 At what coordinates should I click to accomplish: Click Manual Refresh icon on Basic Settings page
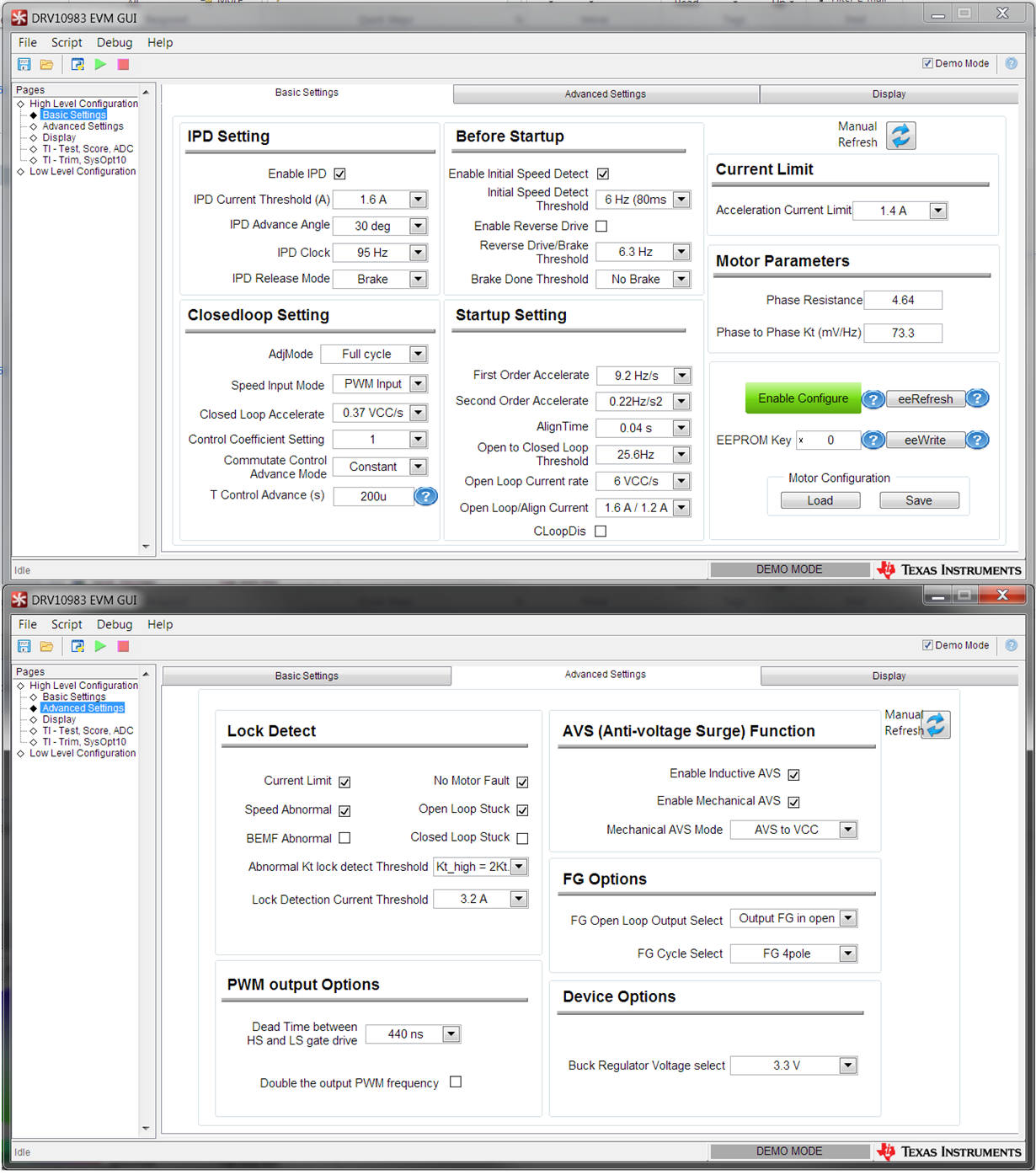pos(900,135)
